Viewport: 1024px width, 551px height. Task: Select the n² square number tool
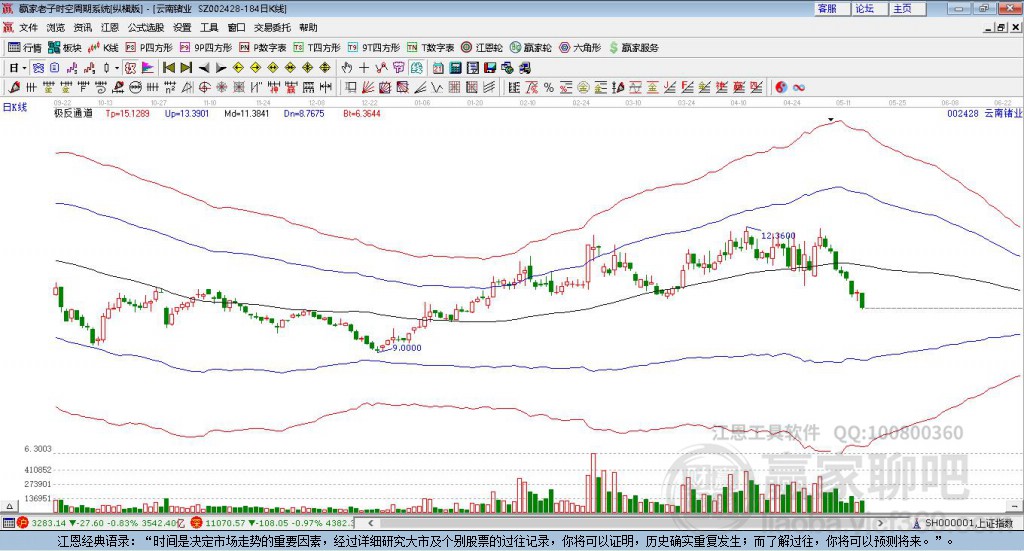(x=170, y=87)
